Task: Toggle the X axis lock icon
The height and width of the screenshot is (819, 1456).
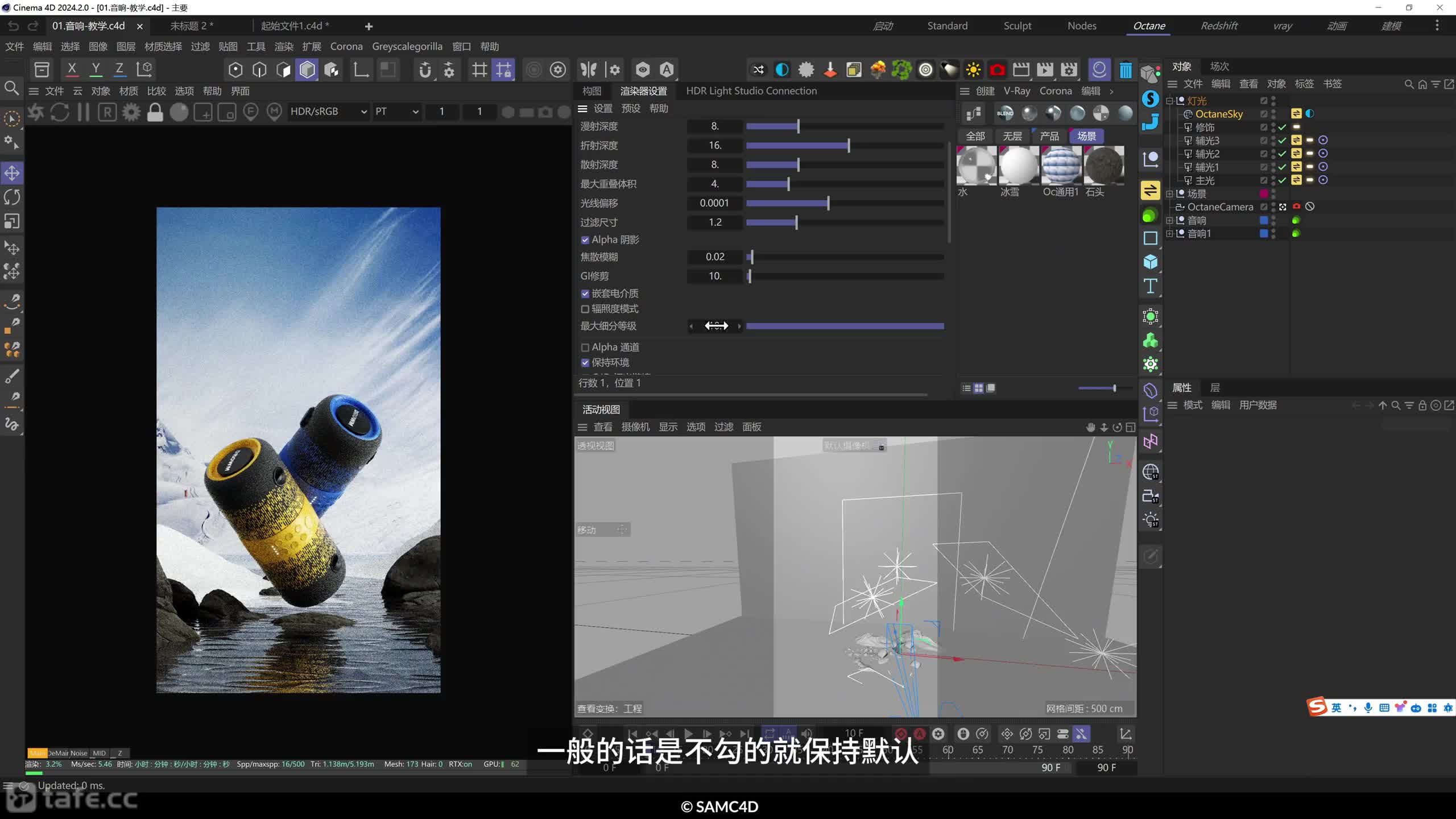Action: pyautogui.click(x=72, y=69)
